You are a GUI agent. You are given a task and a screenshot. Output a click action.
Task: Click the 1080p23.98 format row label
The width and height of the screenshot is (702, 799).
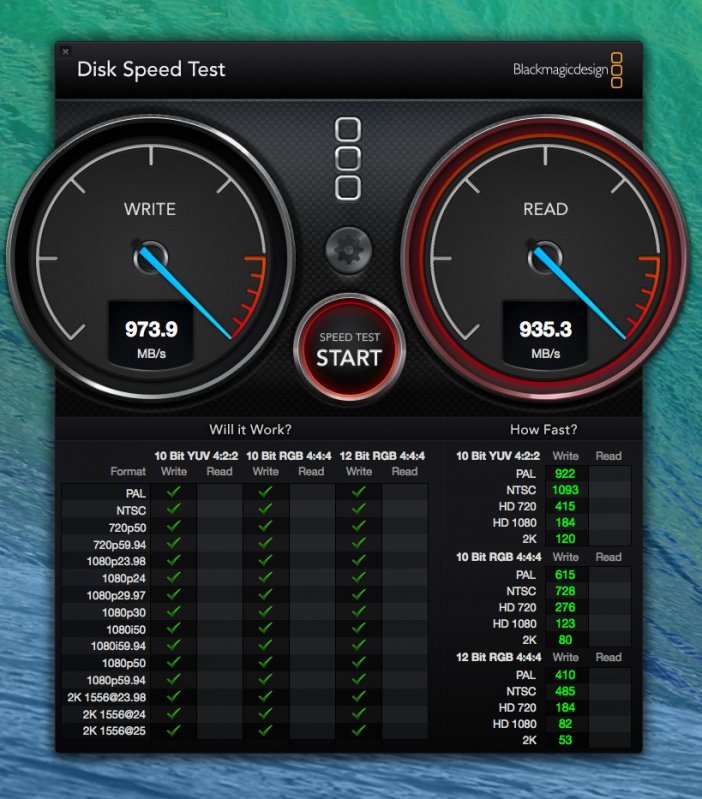coord(116,561)
